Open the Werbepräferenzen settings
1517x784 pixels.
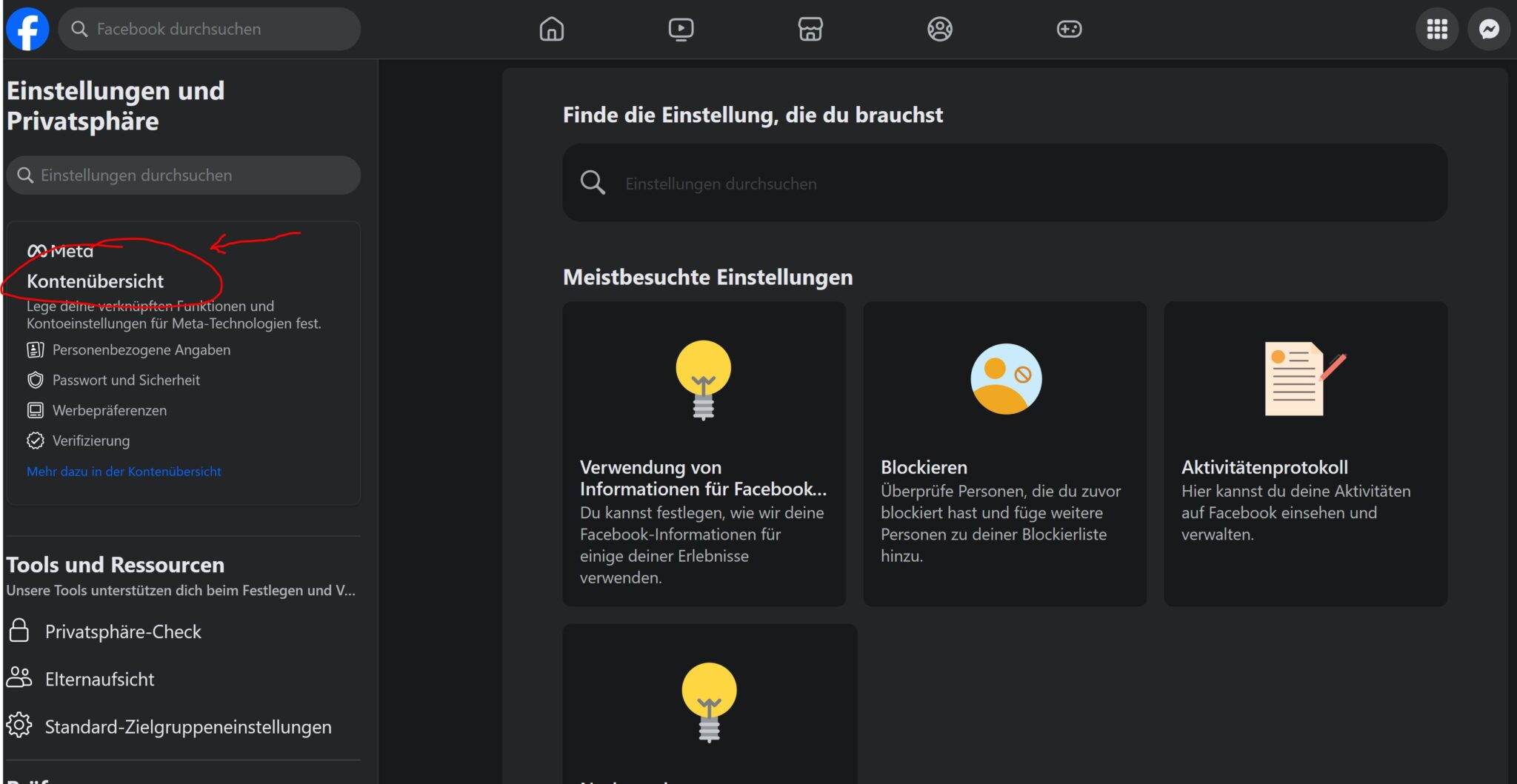pyautogui.click(x=109, y=410)
